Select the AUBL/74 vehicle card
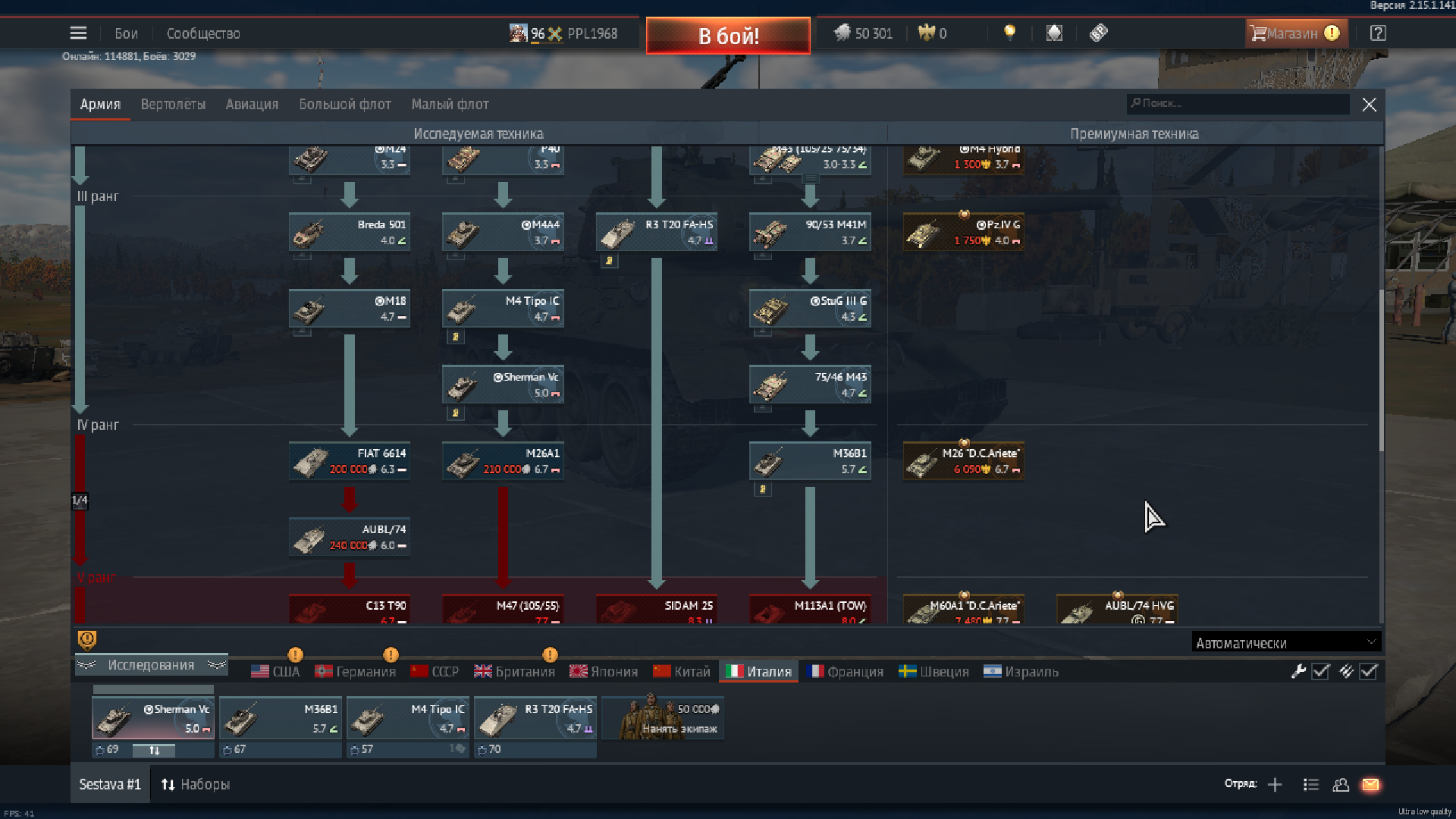Viewport: 1456px width, 819px height. [350, 538]
